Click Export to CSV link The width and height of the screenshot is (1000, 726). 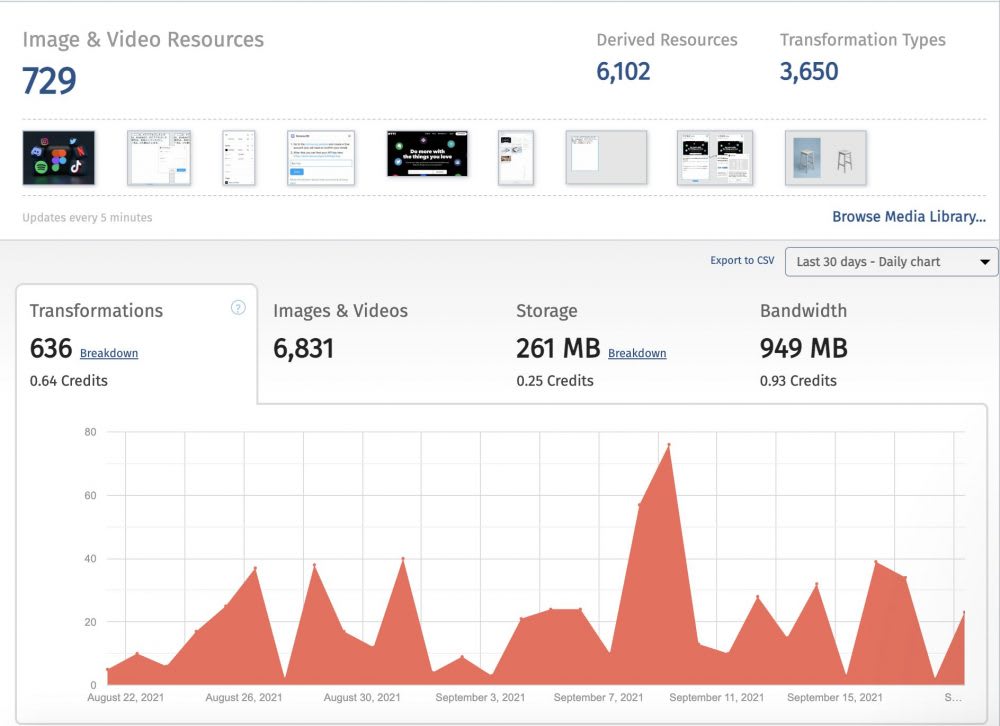pos(742,260)
